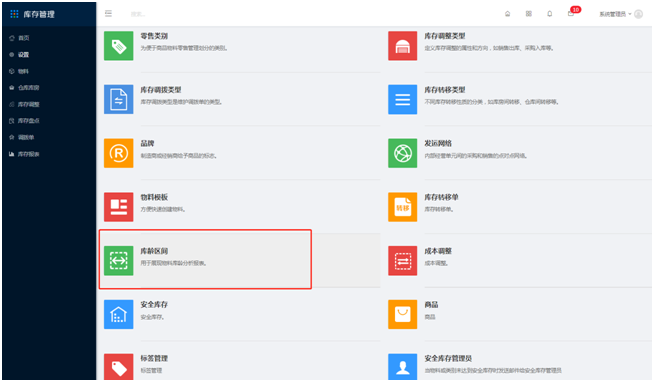Open the 标签管理 red tag icon
This screenshot has height=382, width=654.
(x=118, y=367)
